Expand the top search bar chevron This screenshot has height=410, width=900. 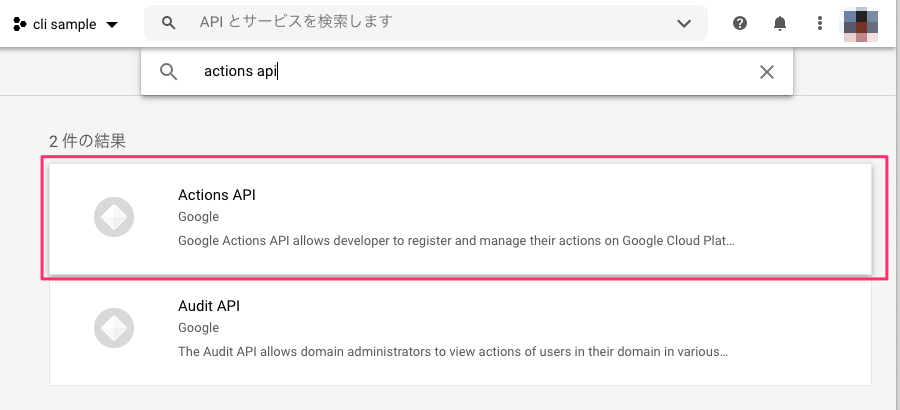(x=684, y=24)
